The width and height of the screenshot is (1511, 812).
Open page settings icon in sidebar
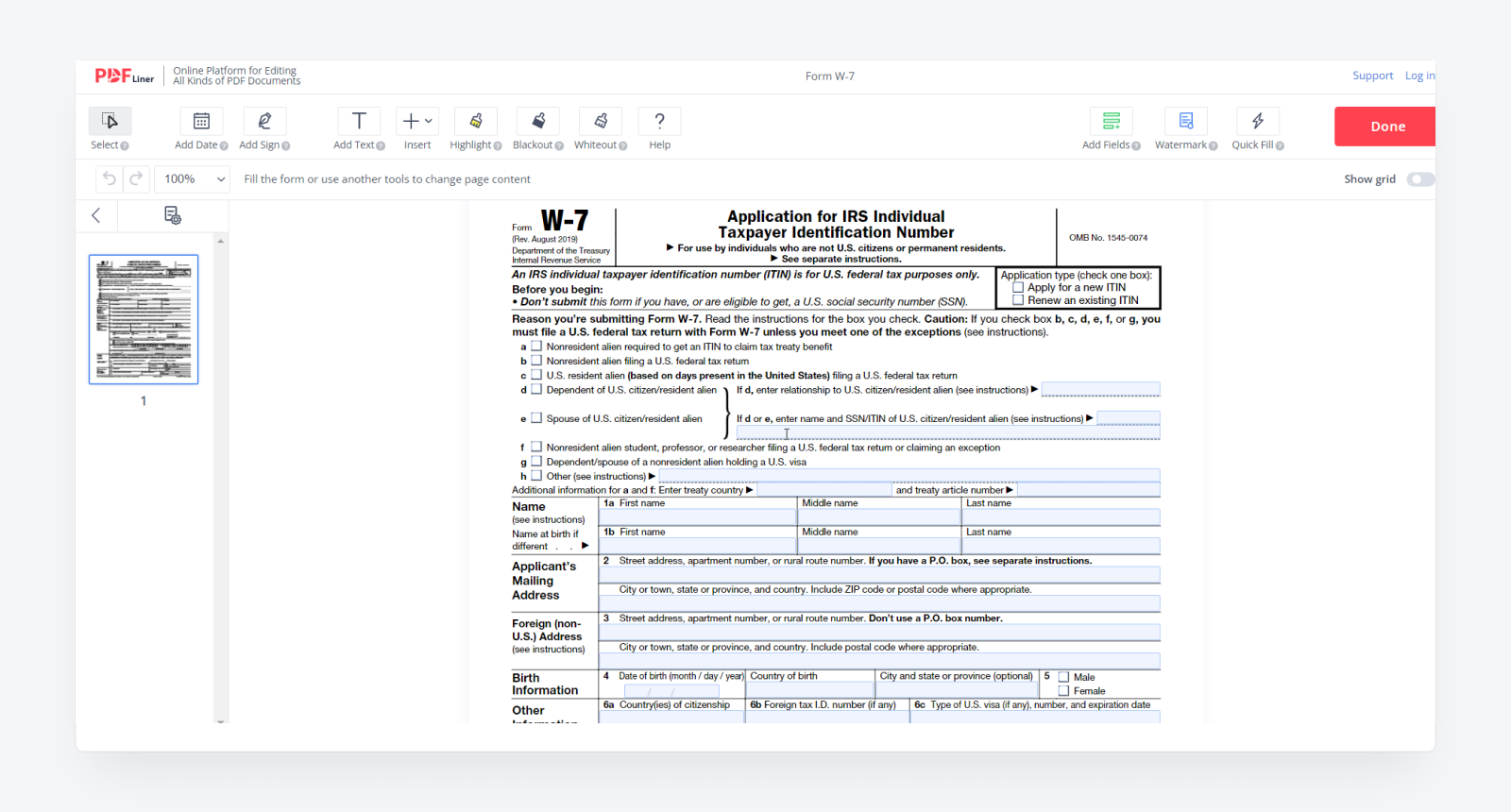point(173,215)
